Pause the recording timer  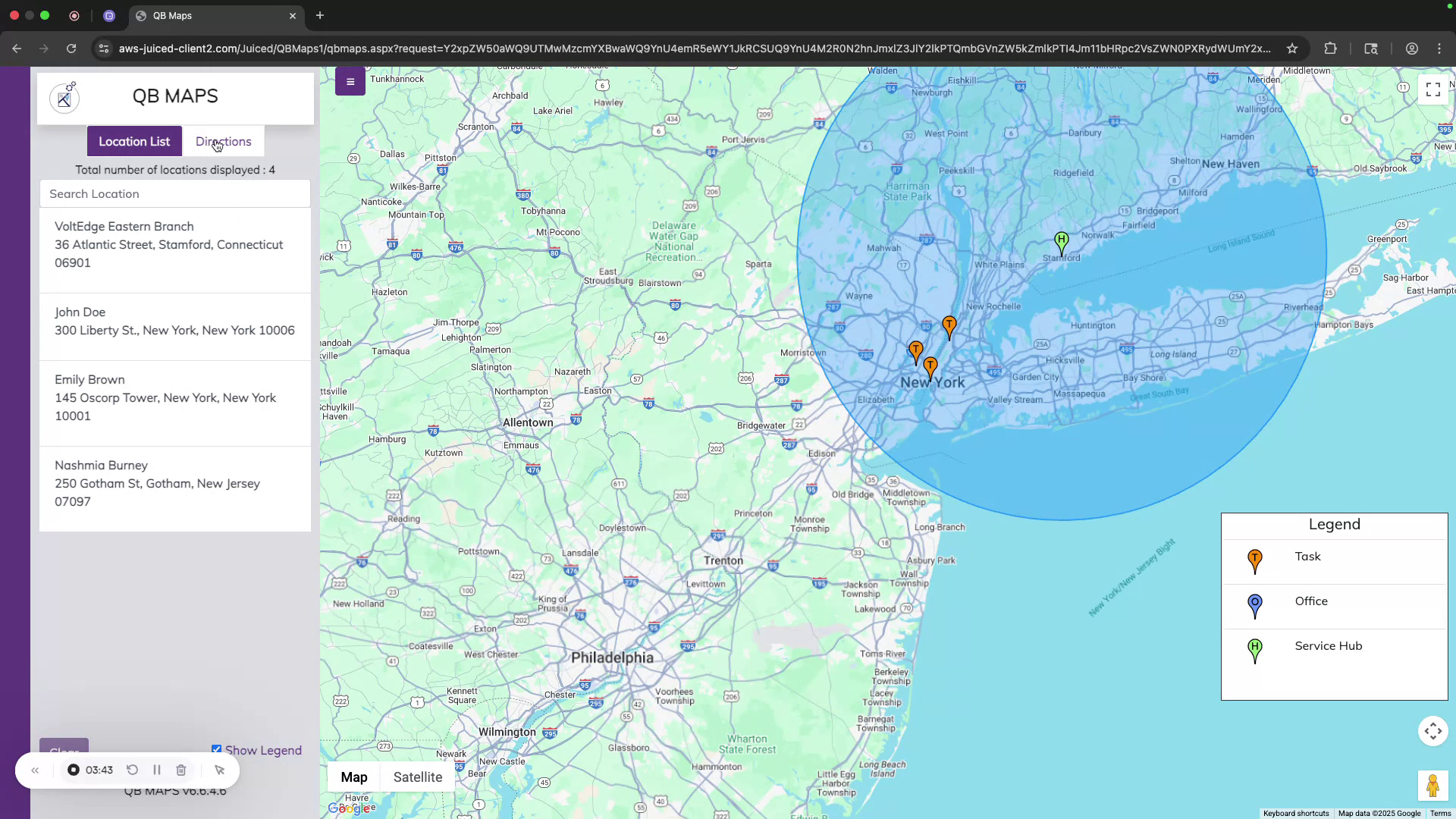[x=157, y=770]
